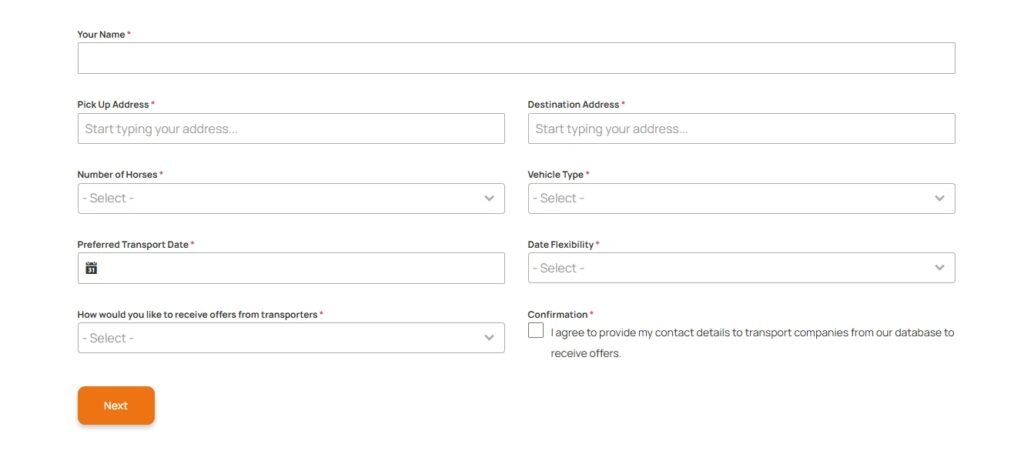Click into the Pick Up Address field
Screen dimensions: 1024x454
[291, 128]
